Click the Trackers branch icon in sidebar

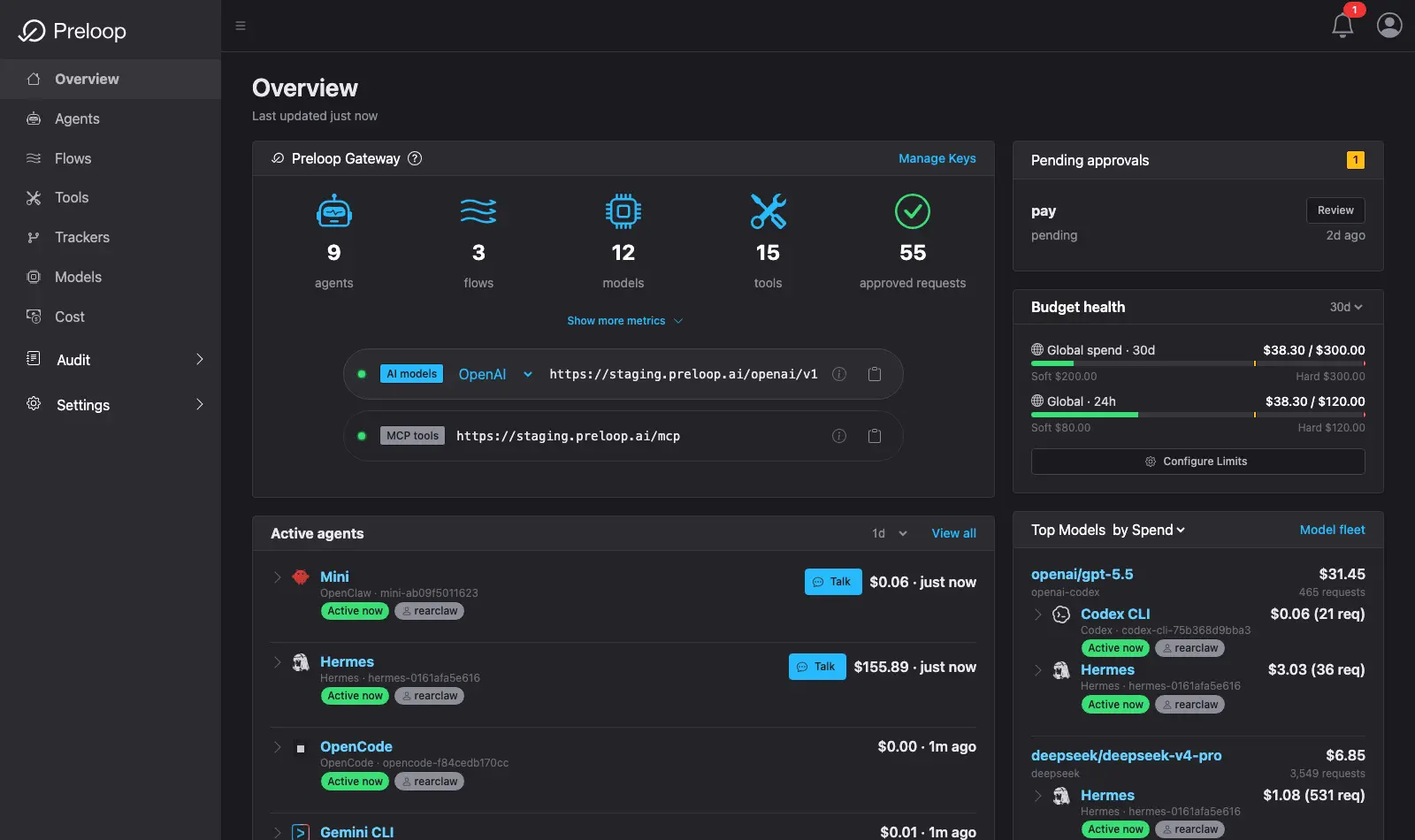(x=34, y=237)
